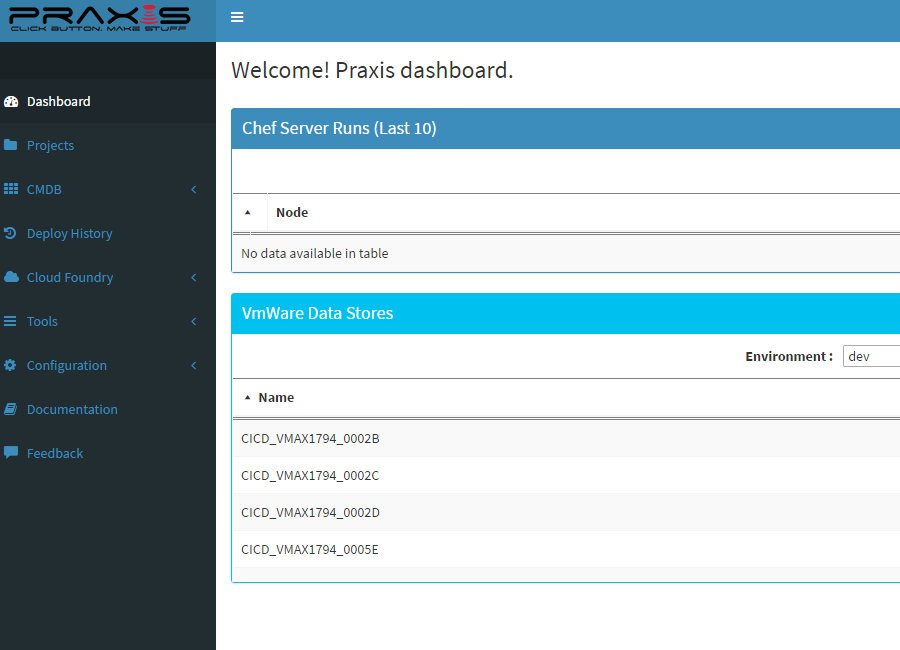
Task: Click the Tools list icon
Action: pos(11,321)
